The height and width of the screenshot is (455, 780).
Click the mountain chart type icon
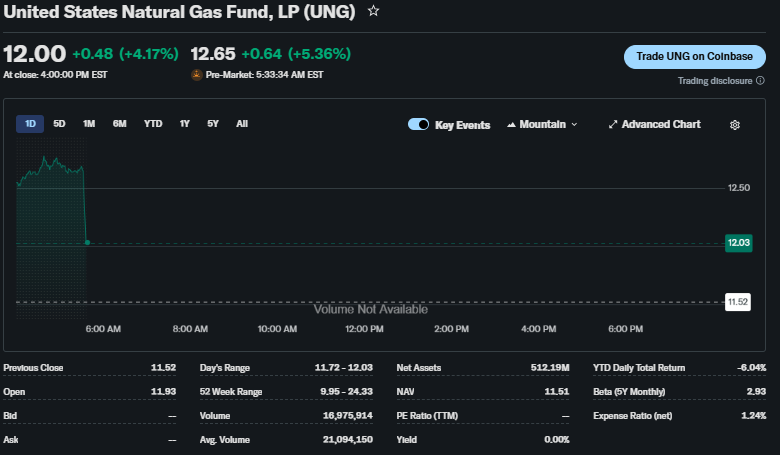click(512, 125)
